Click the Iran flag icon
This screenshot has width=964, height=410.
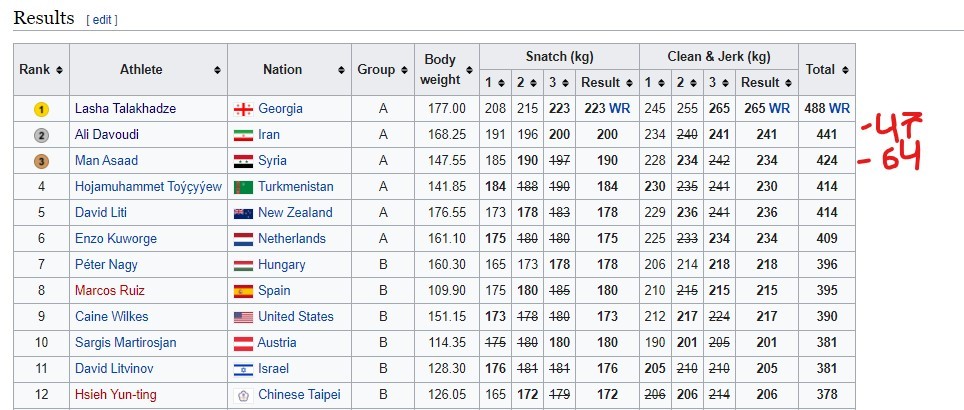[243, 135]
